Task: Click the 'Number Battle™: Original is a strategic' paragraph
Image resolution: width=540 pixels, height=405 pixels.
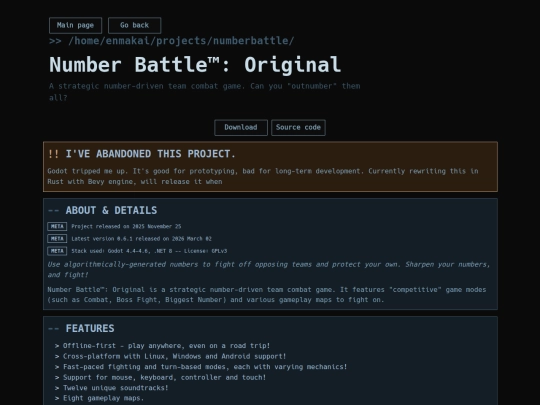Action: [267, 295]
